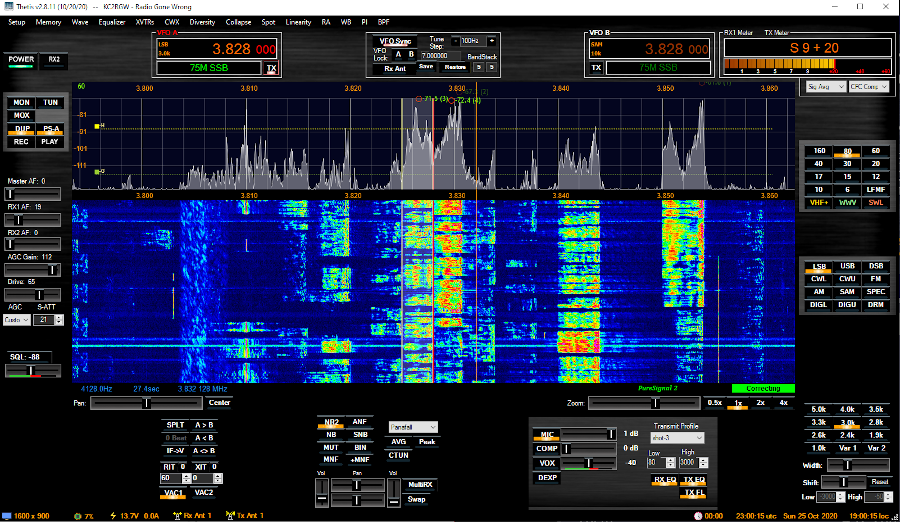Toggle the SNB button
Viewport: 900px width, 522px height.
tap(360, 435)
